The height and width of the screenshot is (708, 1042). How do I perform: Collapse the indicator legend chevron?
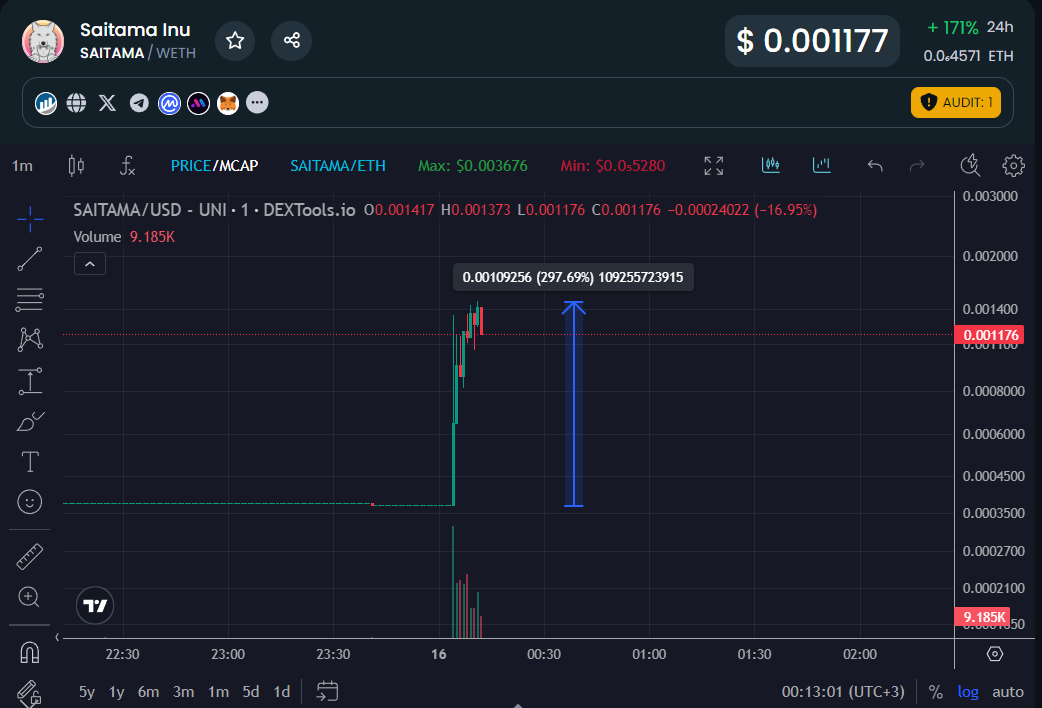point(90,264)
